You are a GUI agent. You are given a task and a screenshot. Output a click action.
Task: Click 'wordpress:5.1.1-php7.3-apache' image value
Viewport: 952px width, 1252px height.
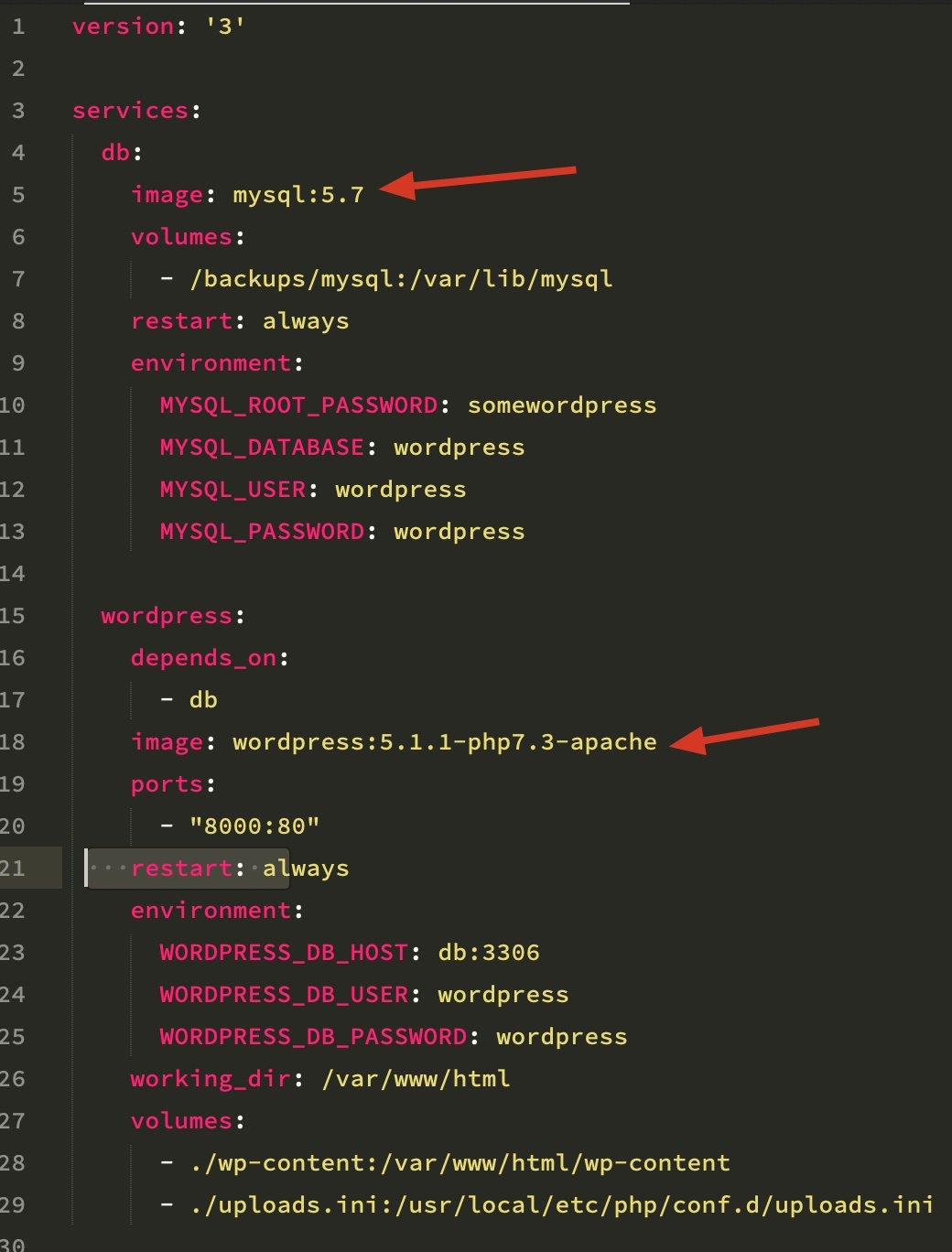(445, 742)
